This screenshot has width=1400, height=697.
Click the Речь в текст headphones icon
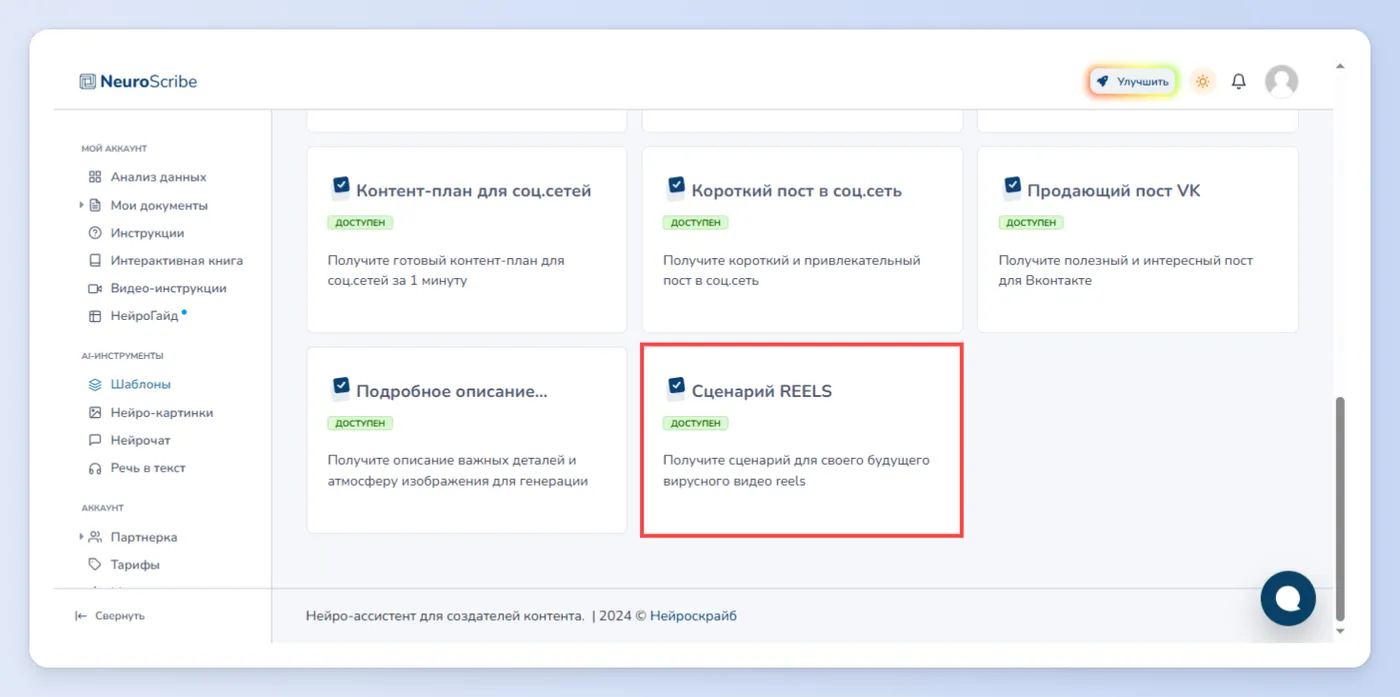click(95, 468)
